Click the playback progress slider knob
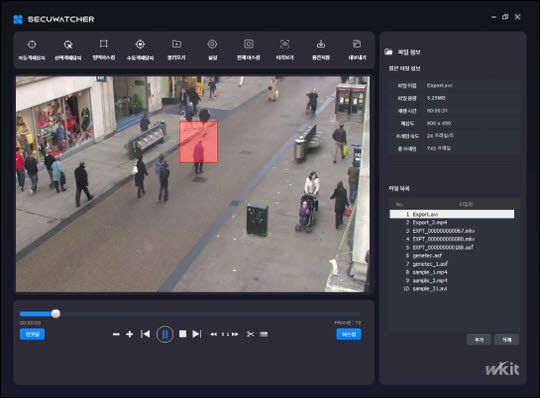540x398 pixels. tap(56, 314)
